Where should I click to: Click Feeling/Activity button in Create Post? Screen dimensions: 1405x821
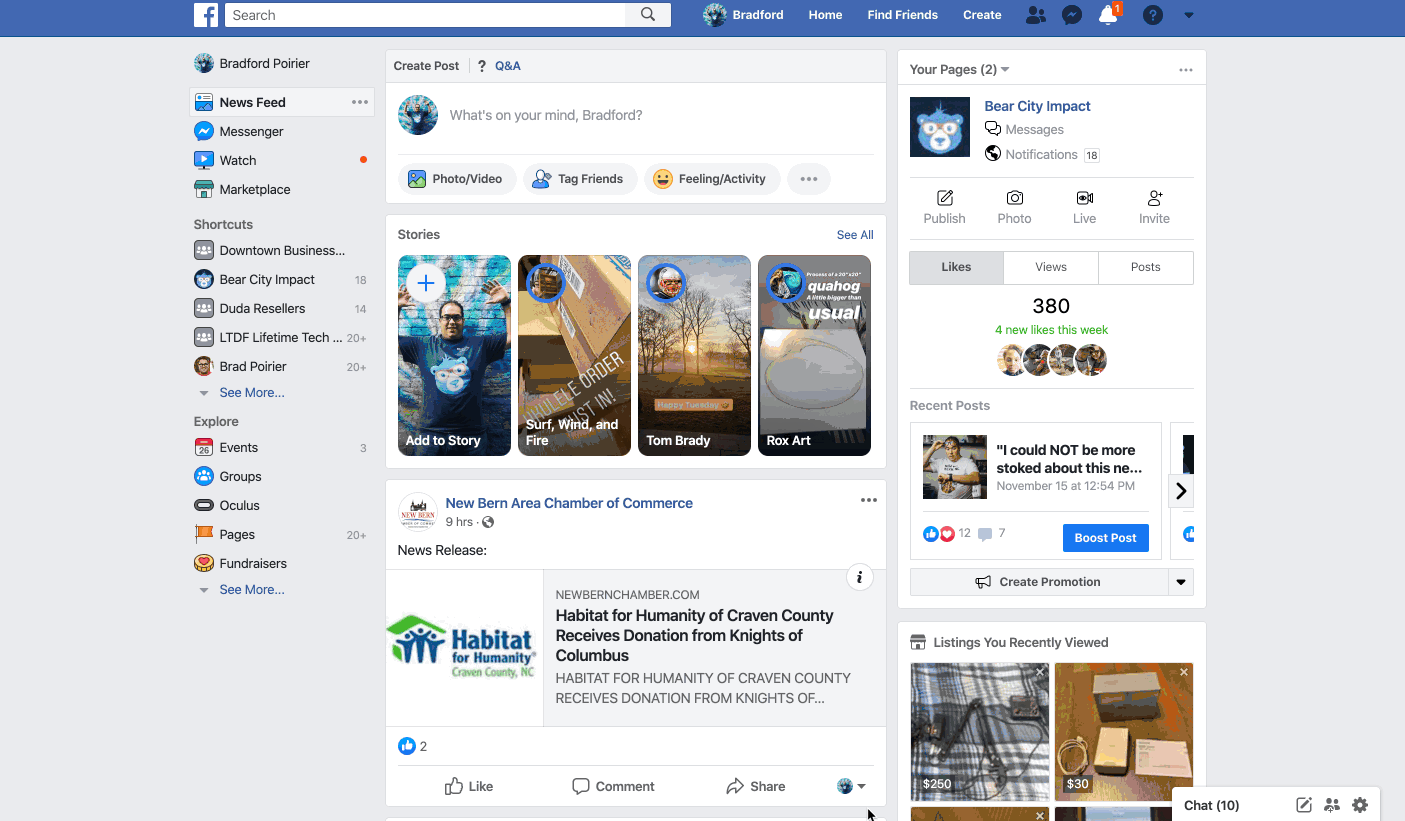pos(712,179)
